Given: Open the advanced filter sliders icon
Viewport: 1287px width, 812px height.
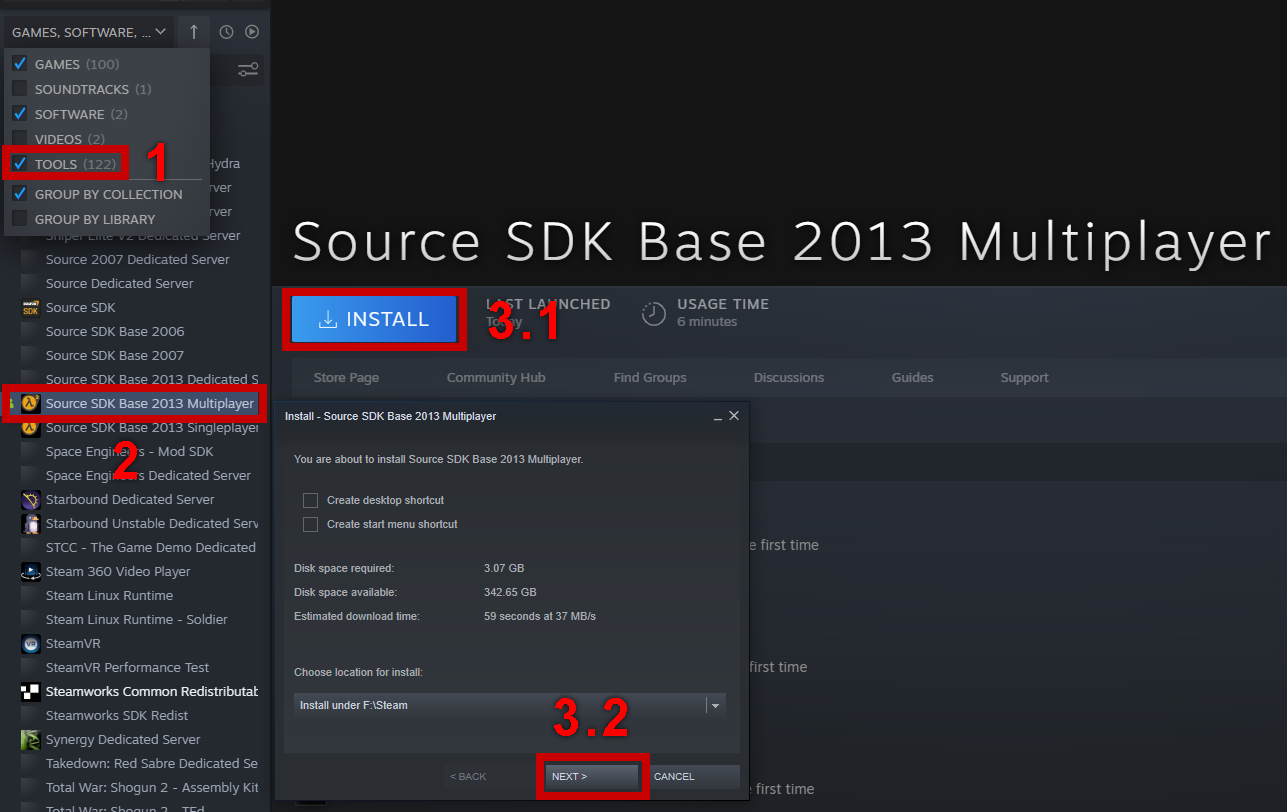Looking at the screenshot, I should 248,70.
